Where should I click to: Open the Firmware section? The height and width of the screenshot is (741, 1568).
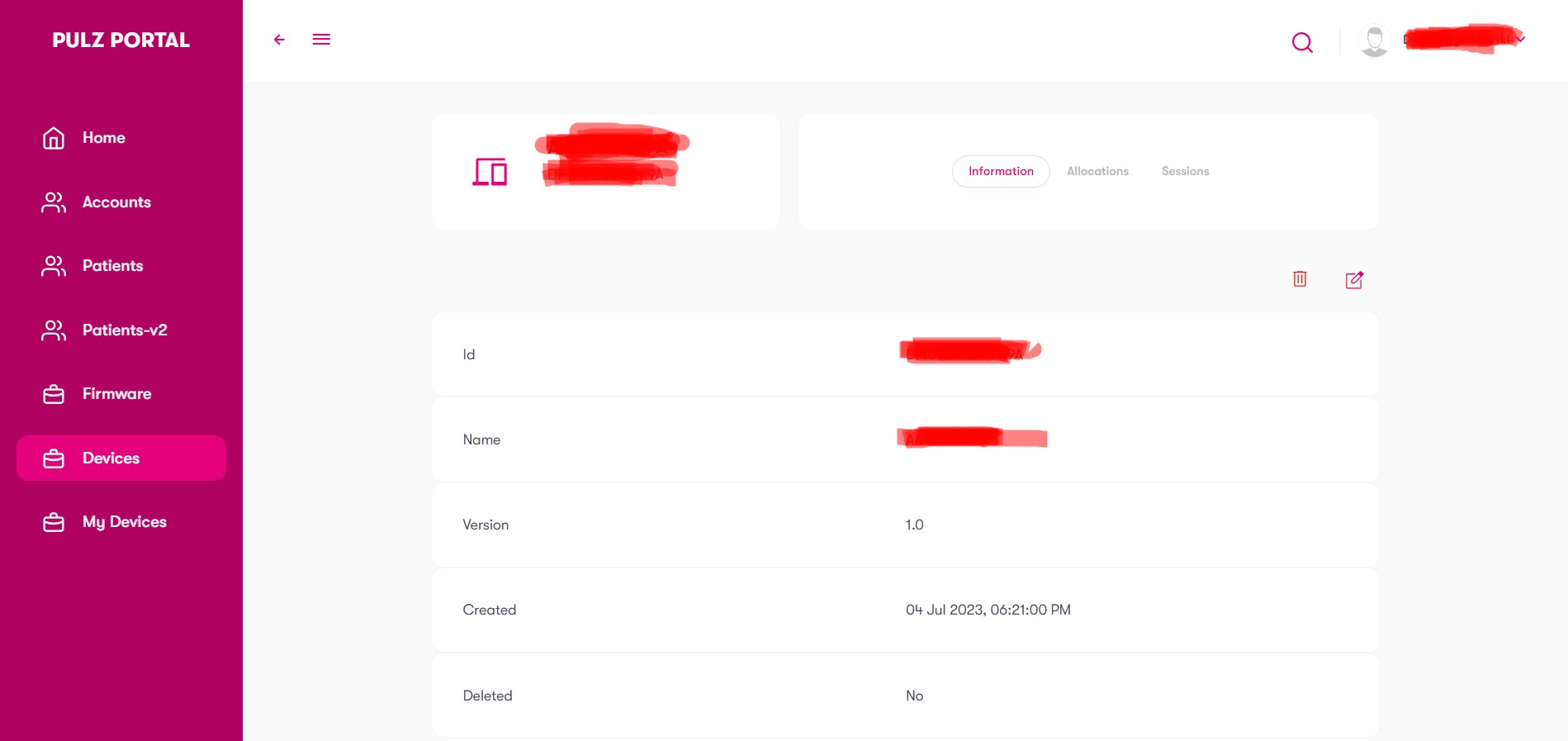tap(116, 394)
